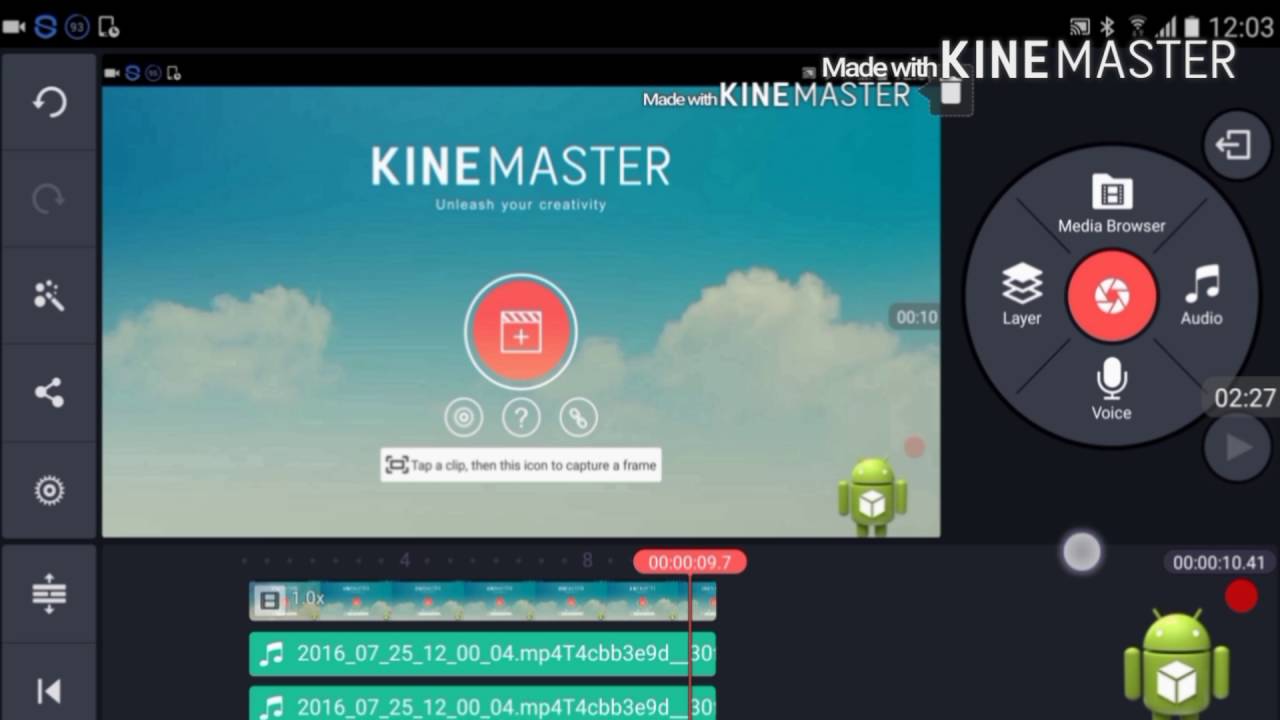This screenshot has width=1280, height=720.
Task: Tap the Redo arrow in left sidebar
Action: [49, 200]
